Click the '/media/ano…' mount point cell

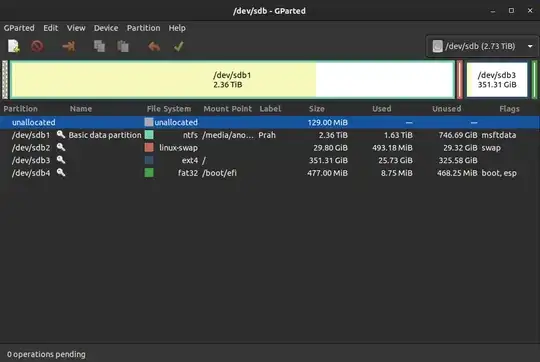[x=228, y=135]
